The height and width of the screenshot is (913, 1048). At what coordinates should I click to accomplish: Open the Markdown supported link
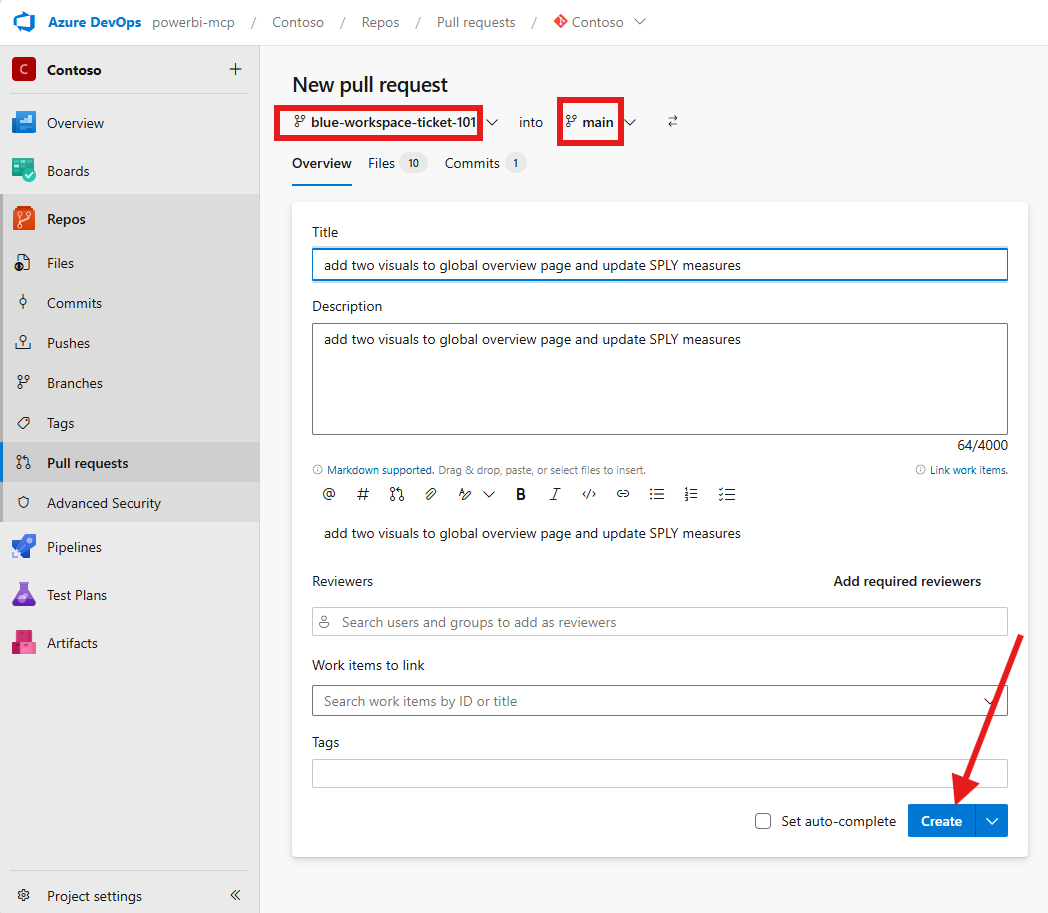pyautogui.click(x=380, y=471)
